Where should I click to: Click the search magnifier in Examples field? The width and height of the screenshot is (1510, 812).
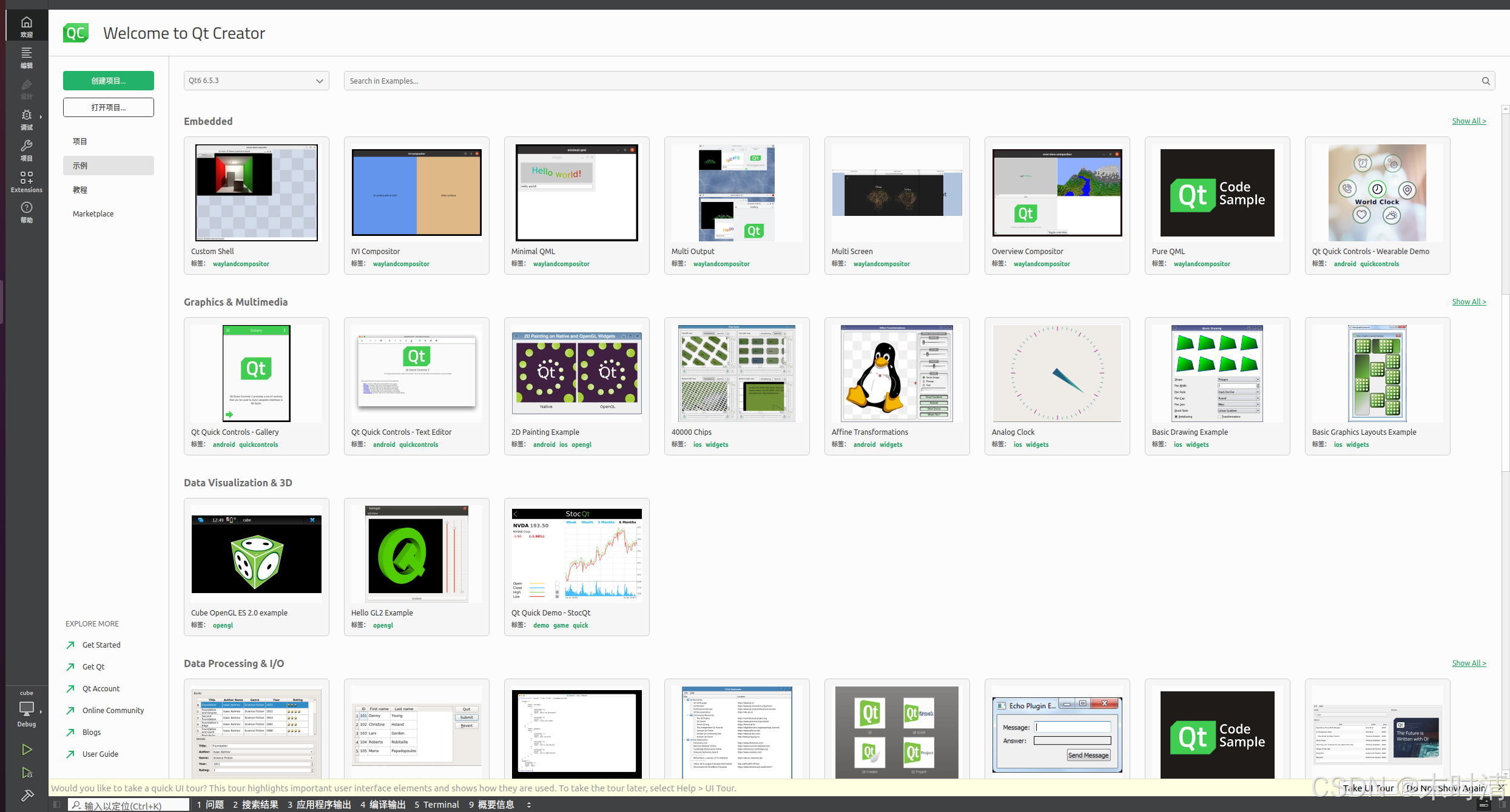coord(1486,81)
